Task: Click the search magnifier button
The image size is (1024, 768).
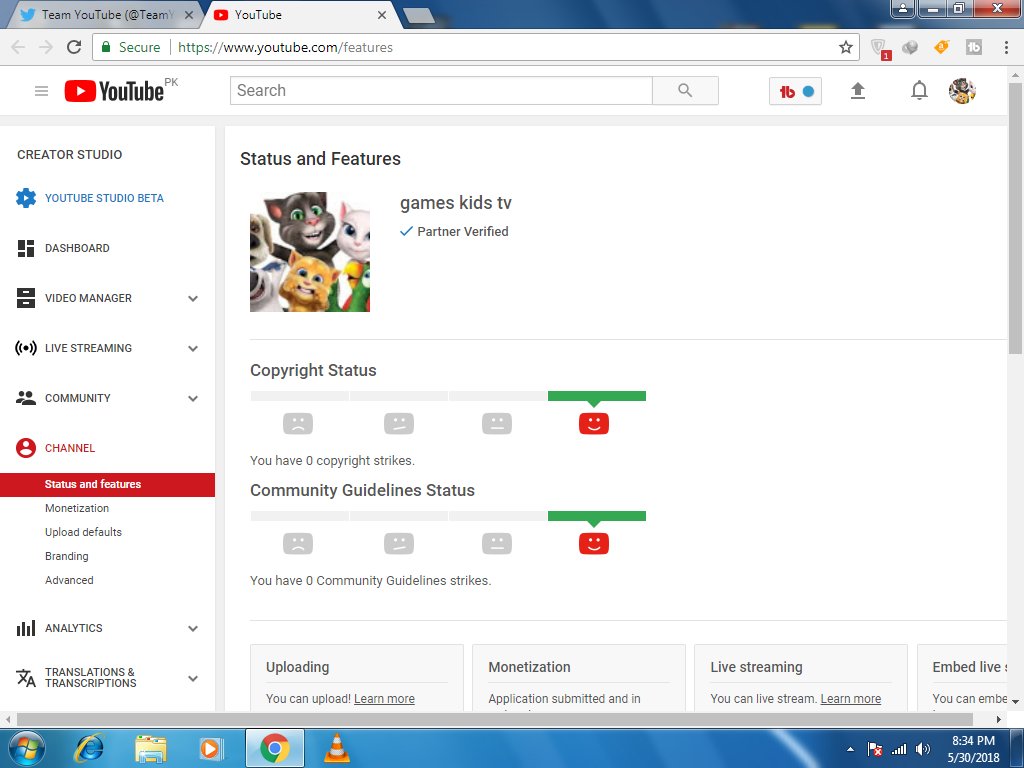Action: coord(685,91)
